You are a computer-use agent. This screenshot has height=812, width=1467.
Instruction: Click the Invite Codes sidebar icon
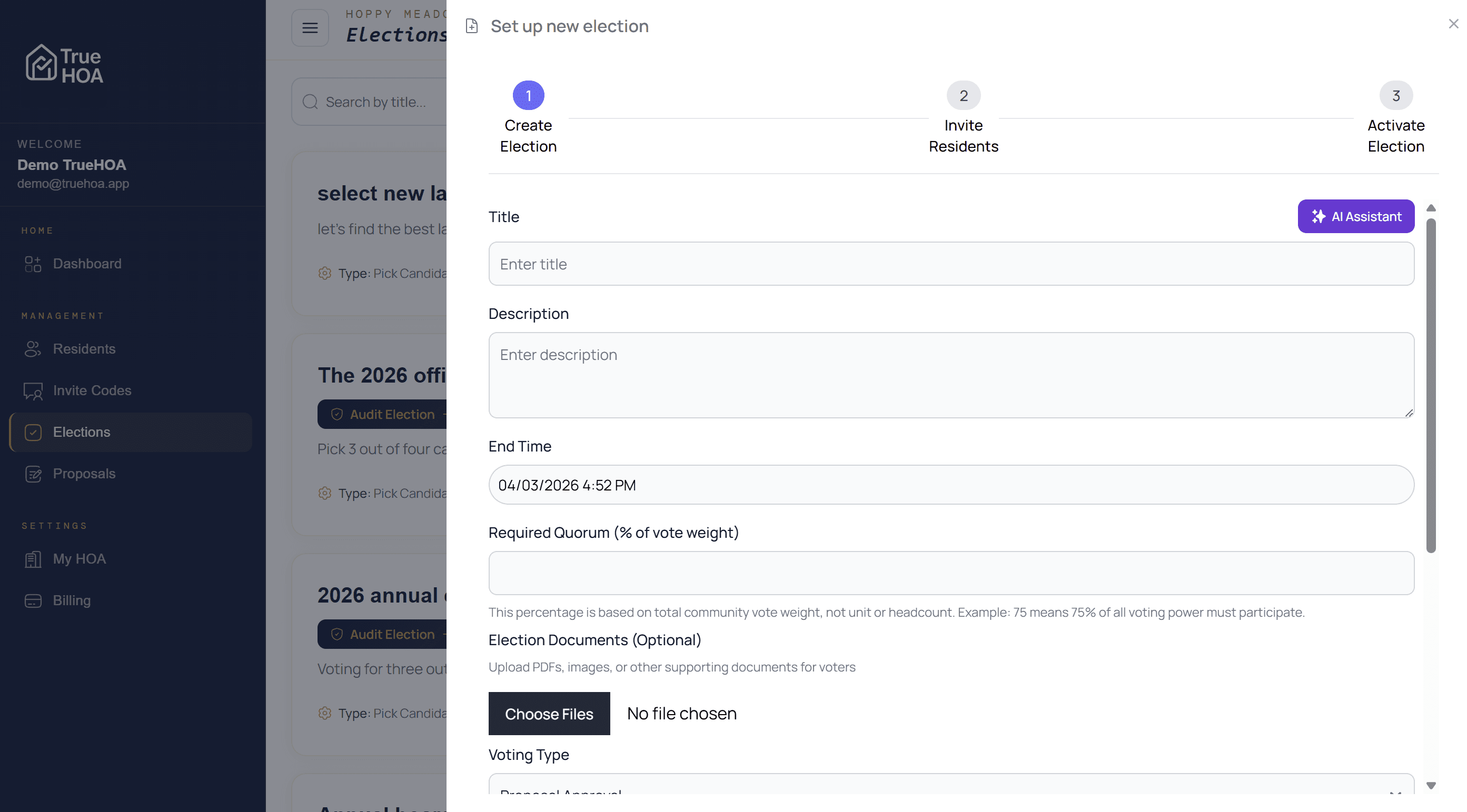point(33,391)
